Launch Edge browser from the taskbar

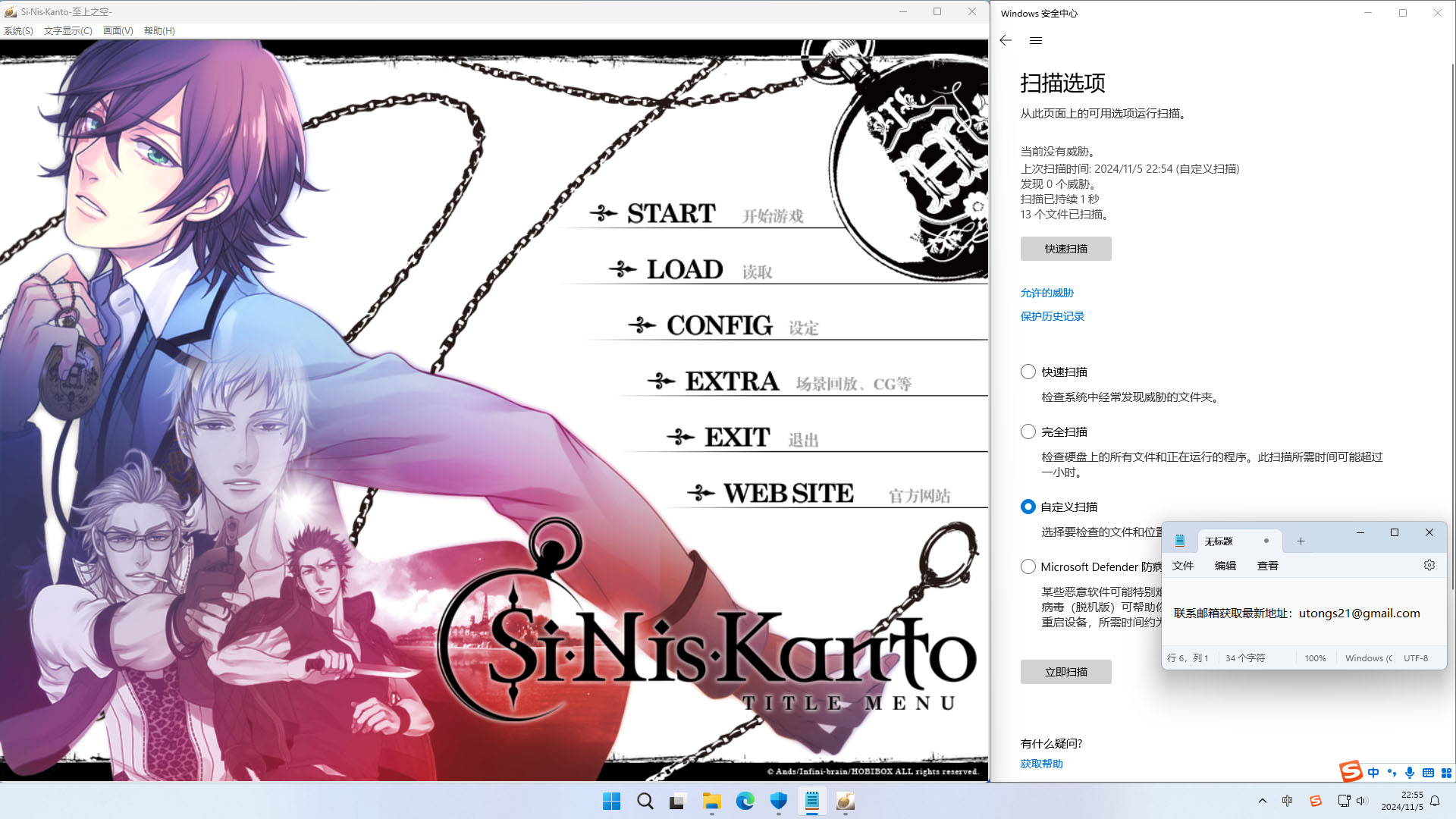pyautogui.click(x=745, y=801)
